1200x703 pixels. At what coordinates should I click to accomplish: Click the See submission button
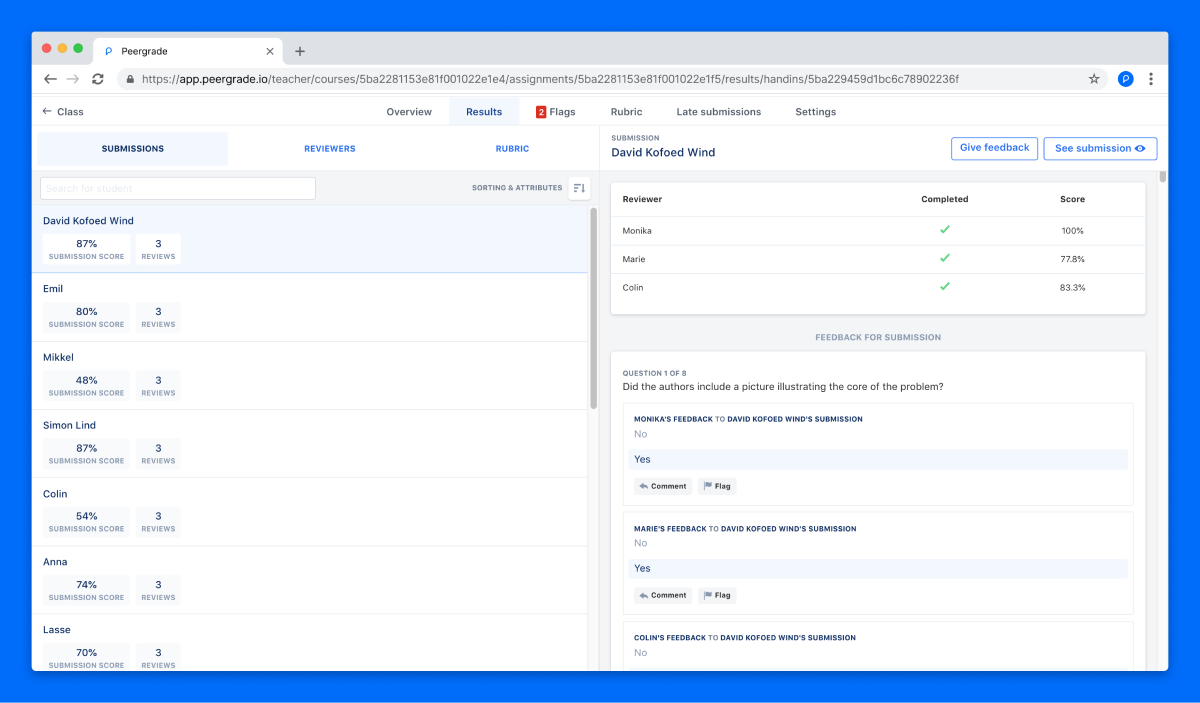pos(1099,149)
